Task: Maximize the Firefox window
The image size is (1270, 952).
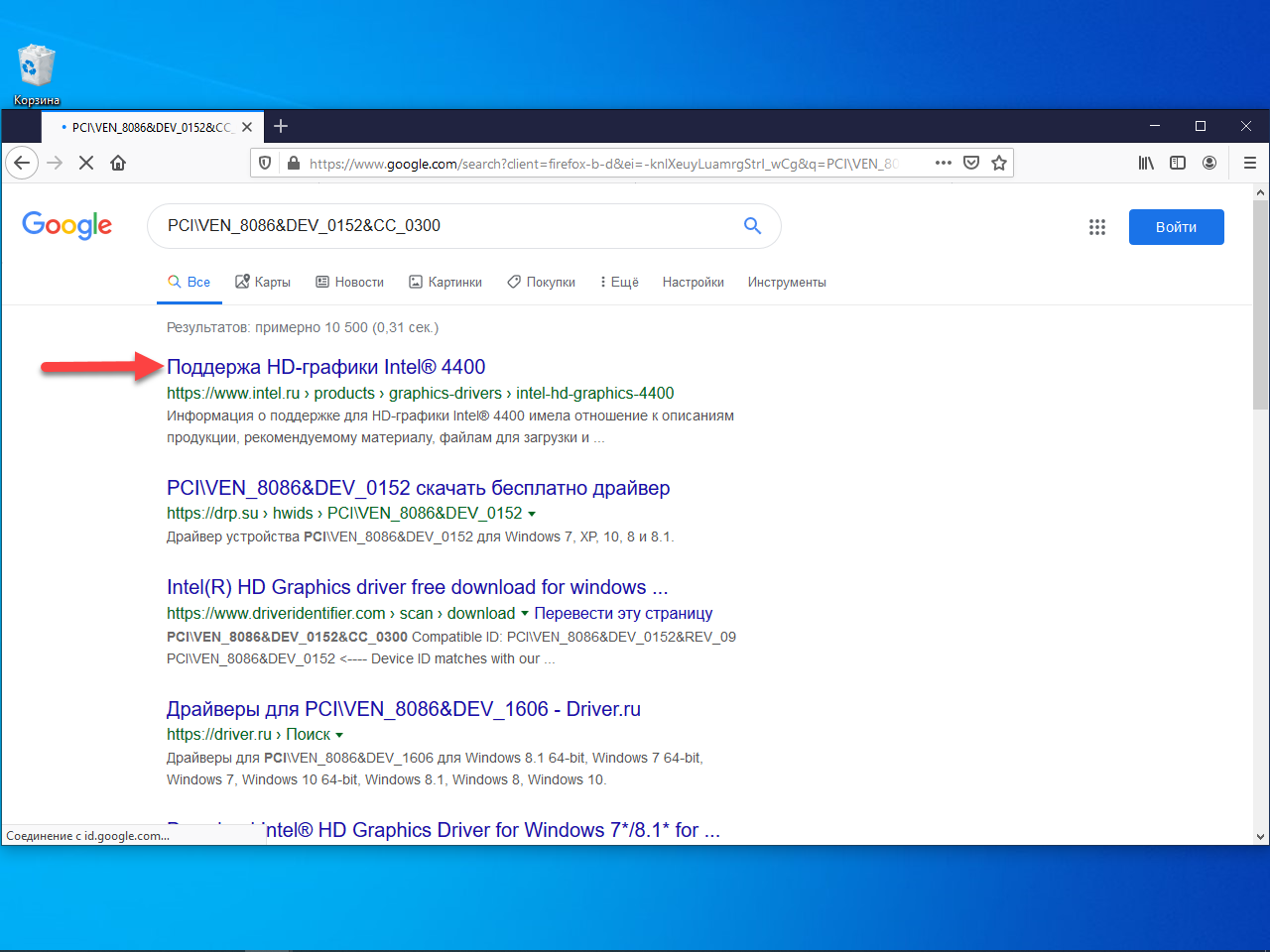Action: click(x=1201, y=126)
